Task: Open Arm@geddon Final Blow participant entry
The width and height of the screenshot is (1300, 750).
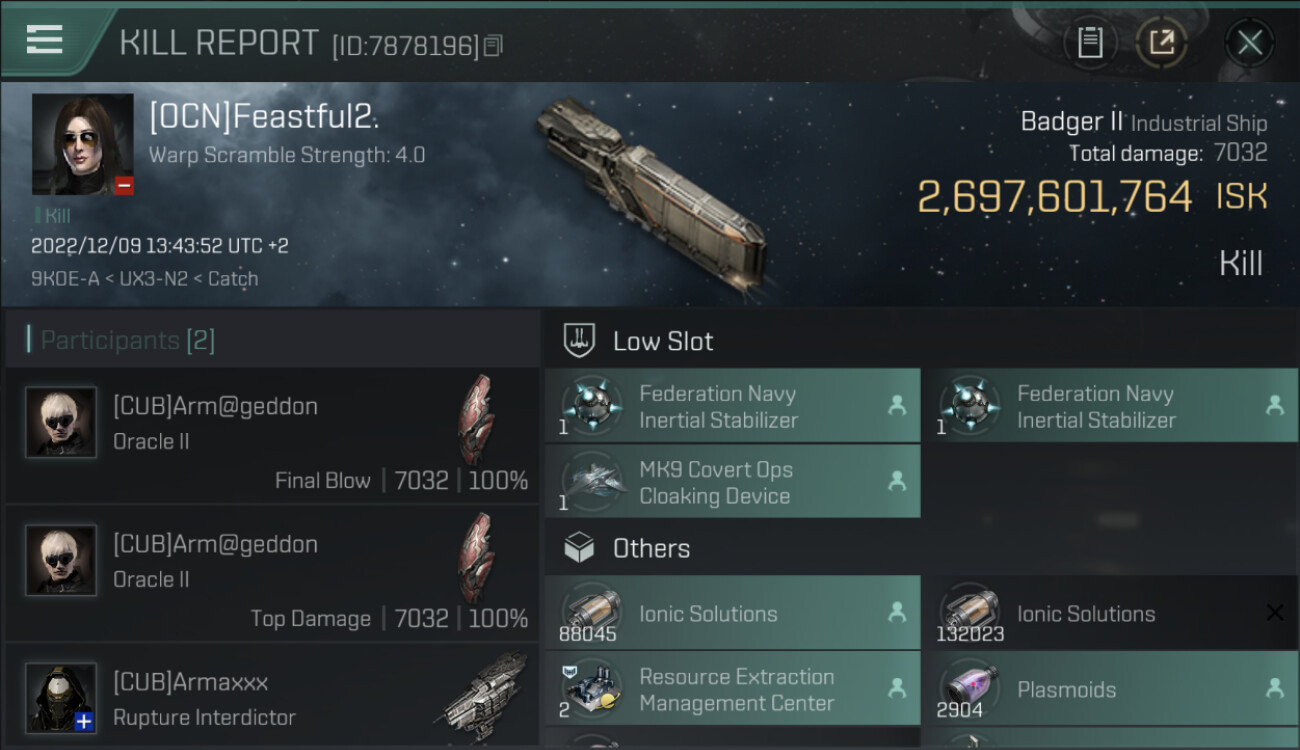Action: [272, 436]
